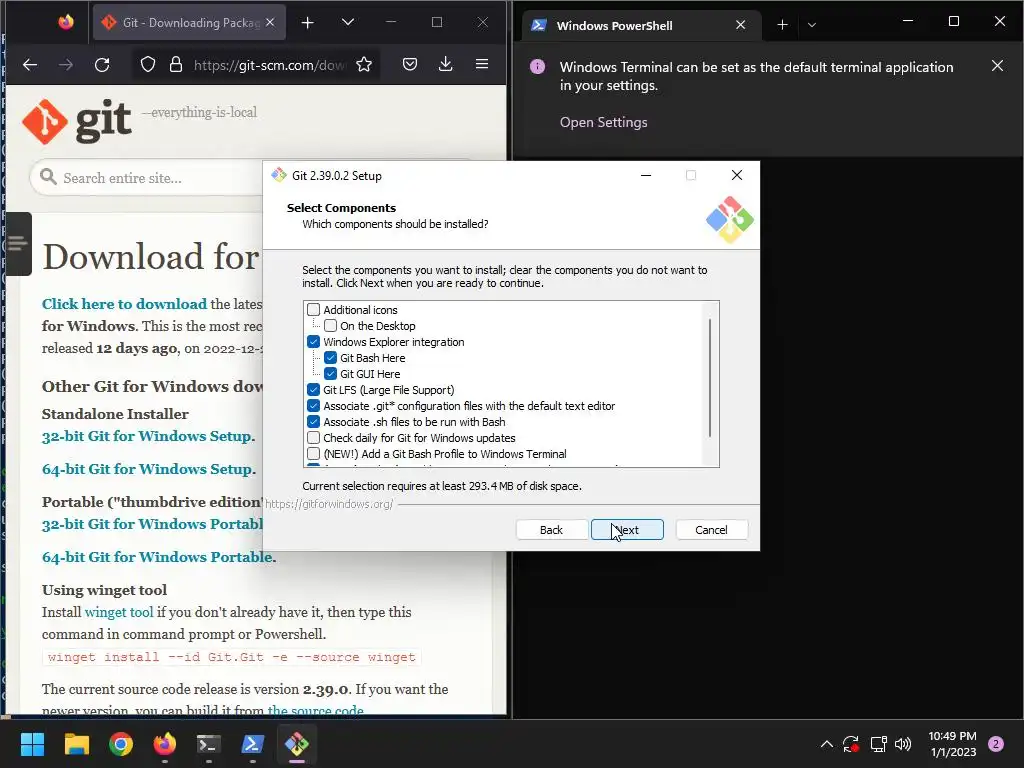The height and width of the screenshot is (768, 1024).
Task: Toggle Associate .sh files with Bash
Action: click(x=313, y=422)
